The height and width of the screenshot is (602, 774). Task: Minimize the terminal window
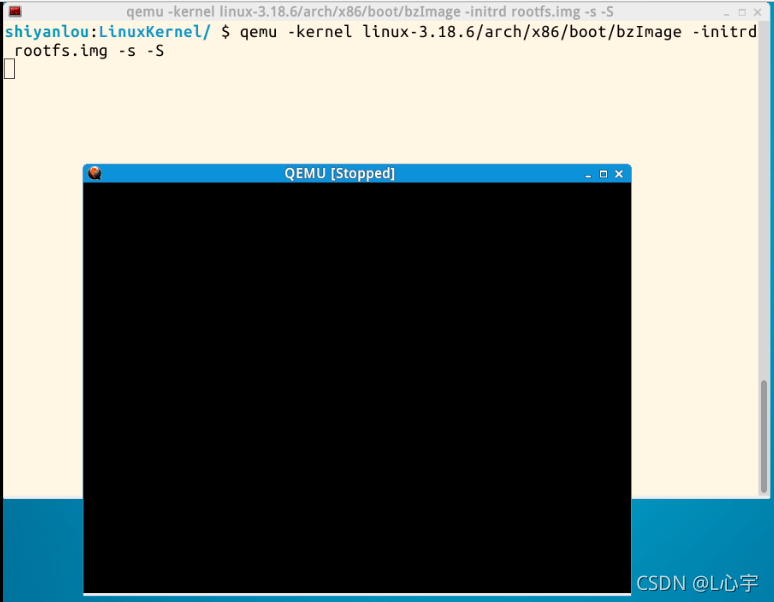(x=727, y=12)
